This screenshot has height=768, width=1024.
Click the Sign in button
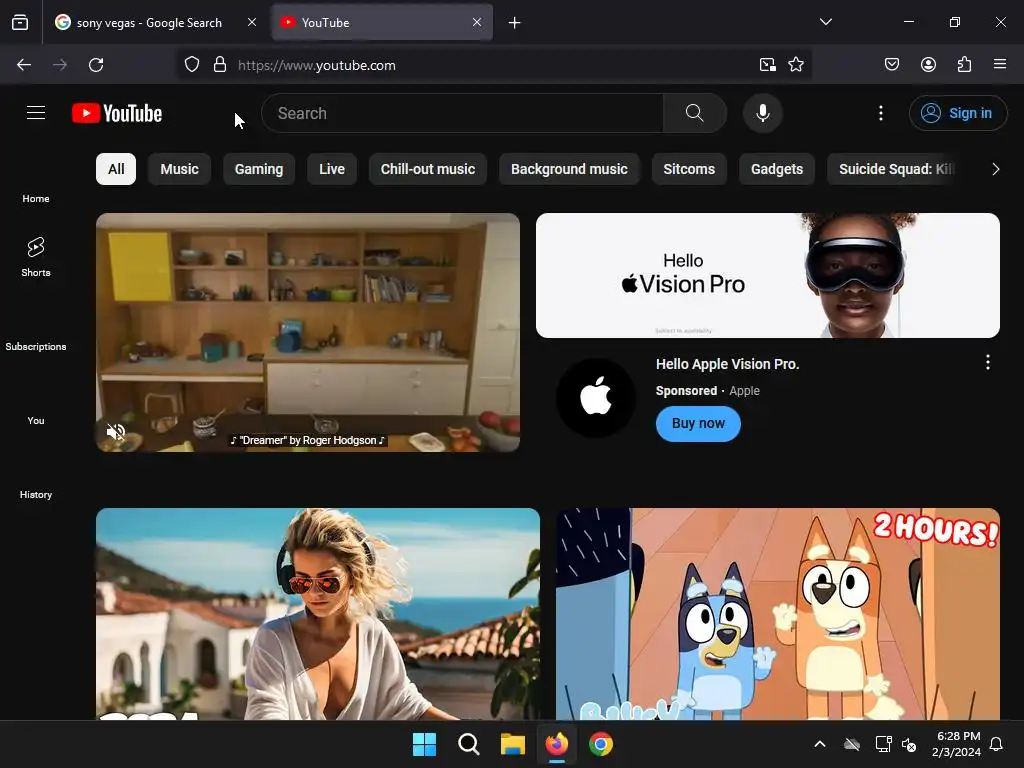click(x=958, y=113)
